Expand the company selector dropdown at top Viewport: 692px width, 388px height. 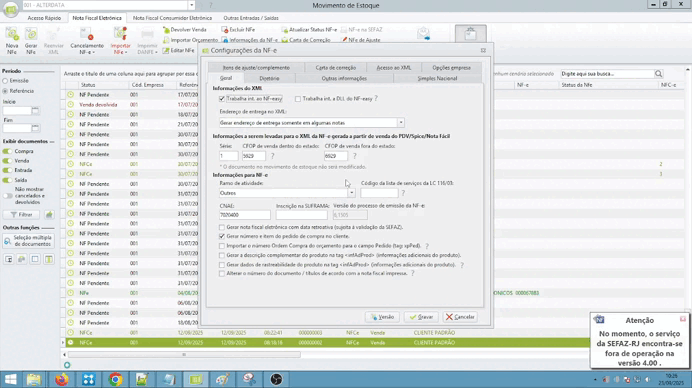[191, 5]
